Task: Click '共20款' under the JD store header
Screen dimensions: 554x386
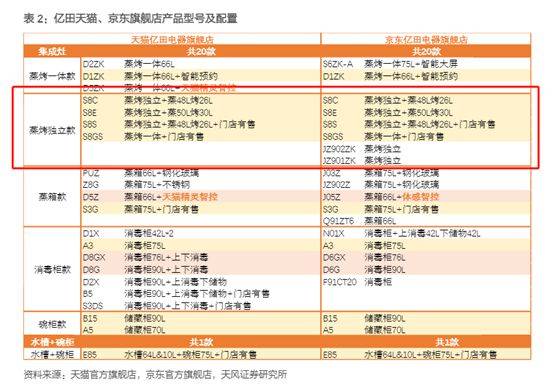Action: tap(426, 52)
